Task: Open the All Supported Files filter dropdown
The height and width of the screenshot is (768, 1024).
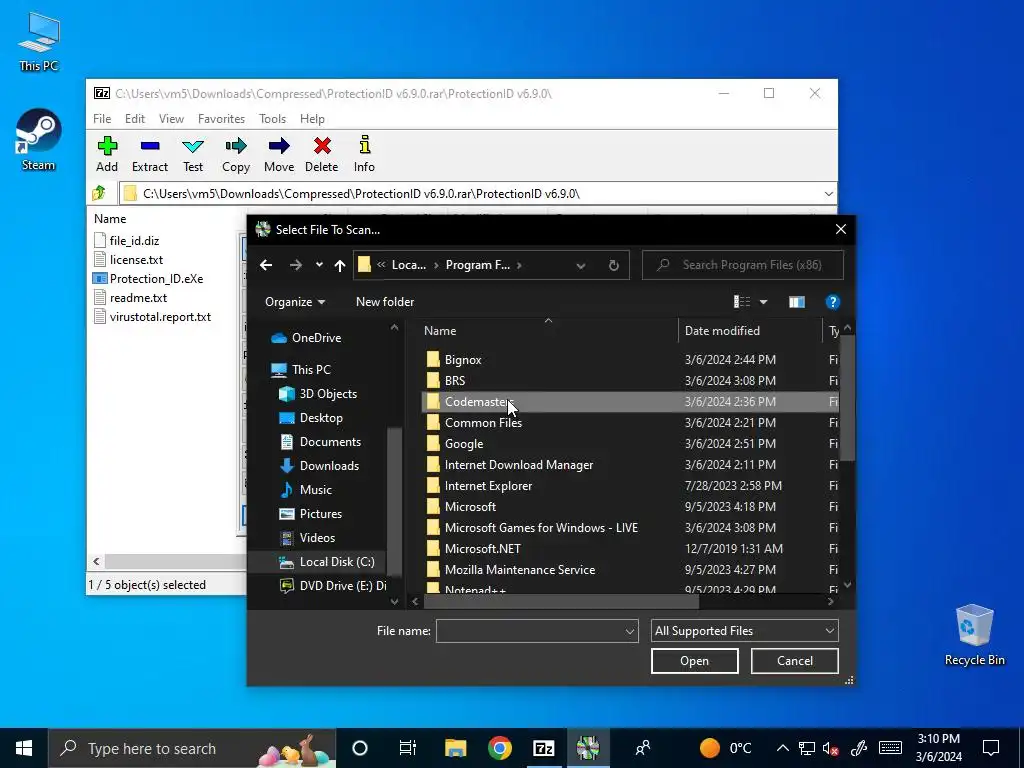Action: (744, 631)
